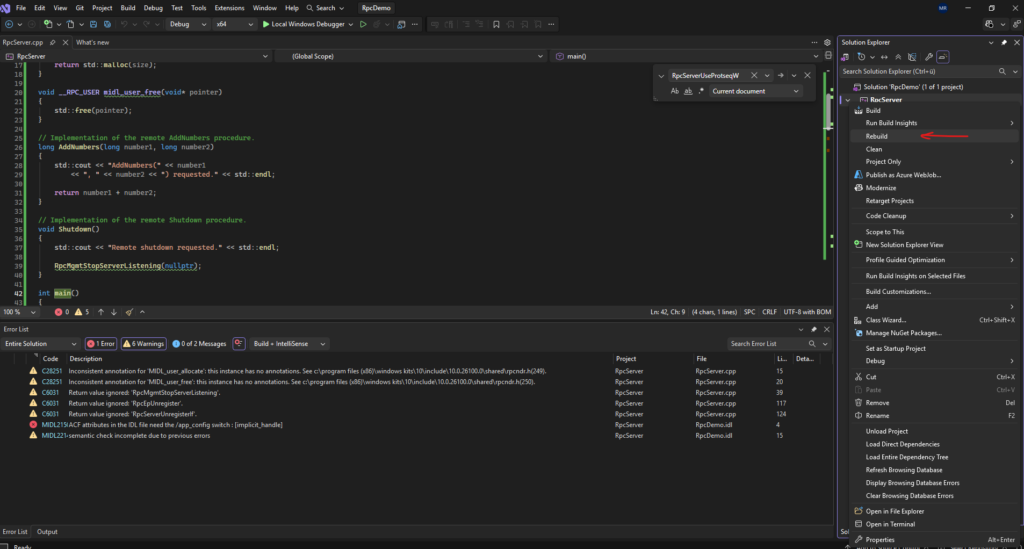The height and width of the screenshot is (549, 1024).
Task: Click the Navigate Backward toolbar icon
Action: (9, 24)
